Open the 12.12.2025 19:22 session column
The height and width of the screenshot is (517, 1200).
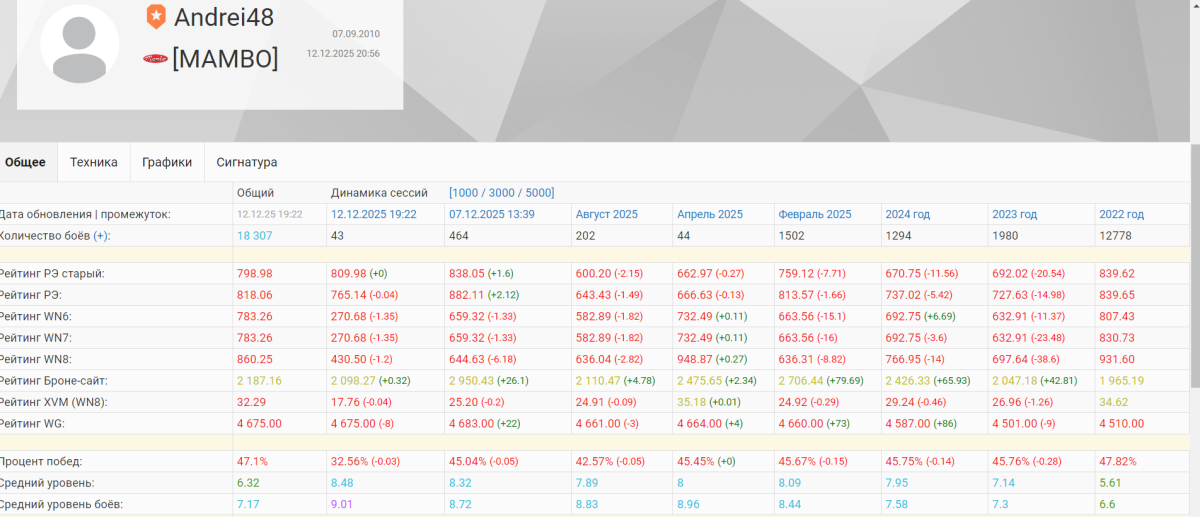click(374, 214)
